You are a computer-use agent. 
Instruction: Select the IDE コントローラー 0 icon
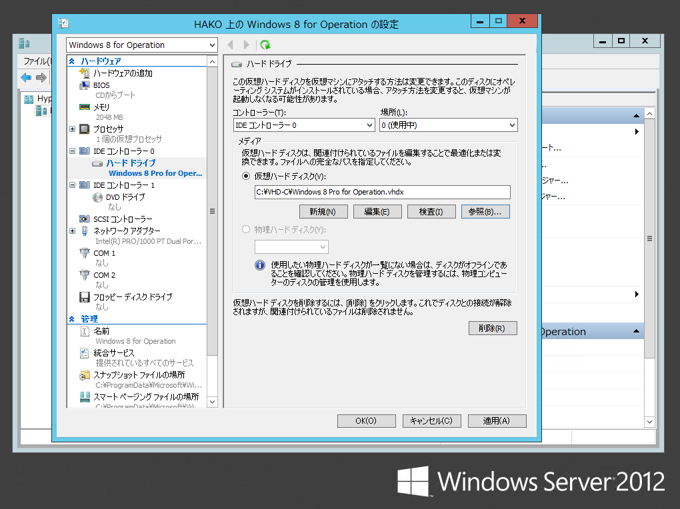85,151
